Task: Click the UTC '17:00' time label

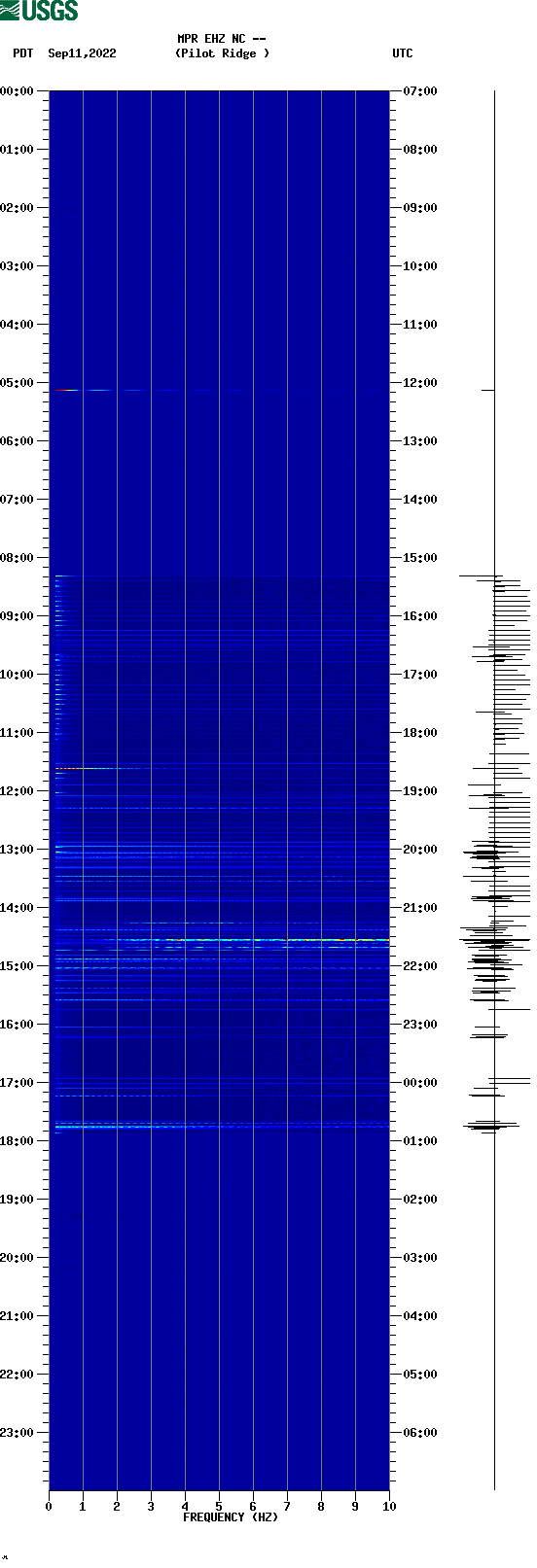Action: pyautogui.click(x=420, y=675)
